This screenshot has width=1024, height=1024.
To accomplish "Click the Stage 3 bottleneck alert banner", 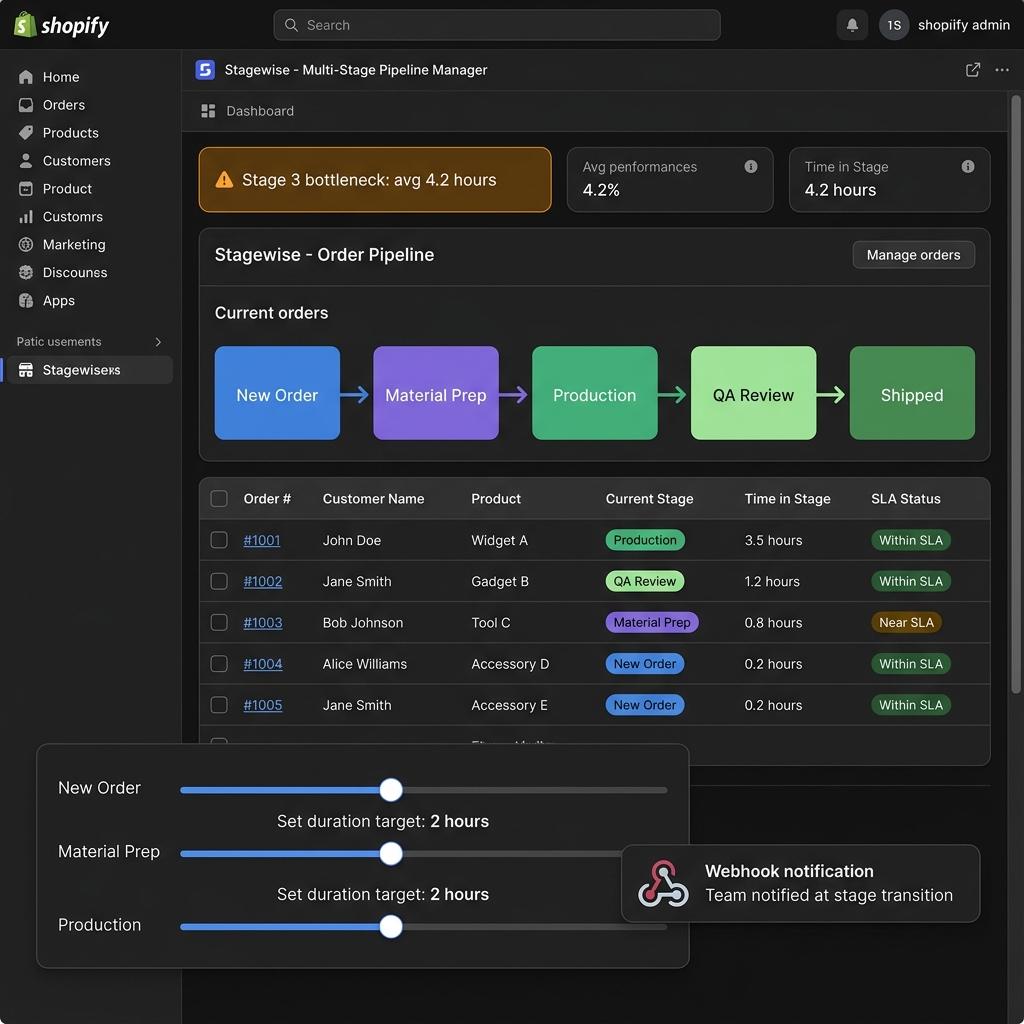I will coord(375,180).
